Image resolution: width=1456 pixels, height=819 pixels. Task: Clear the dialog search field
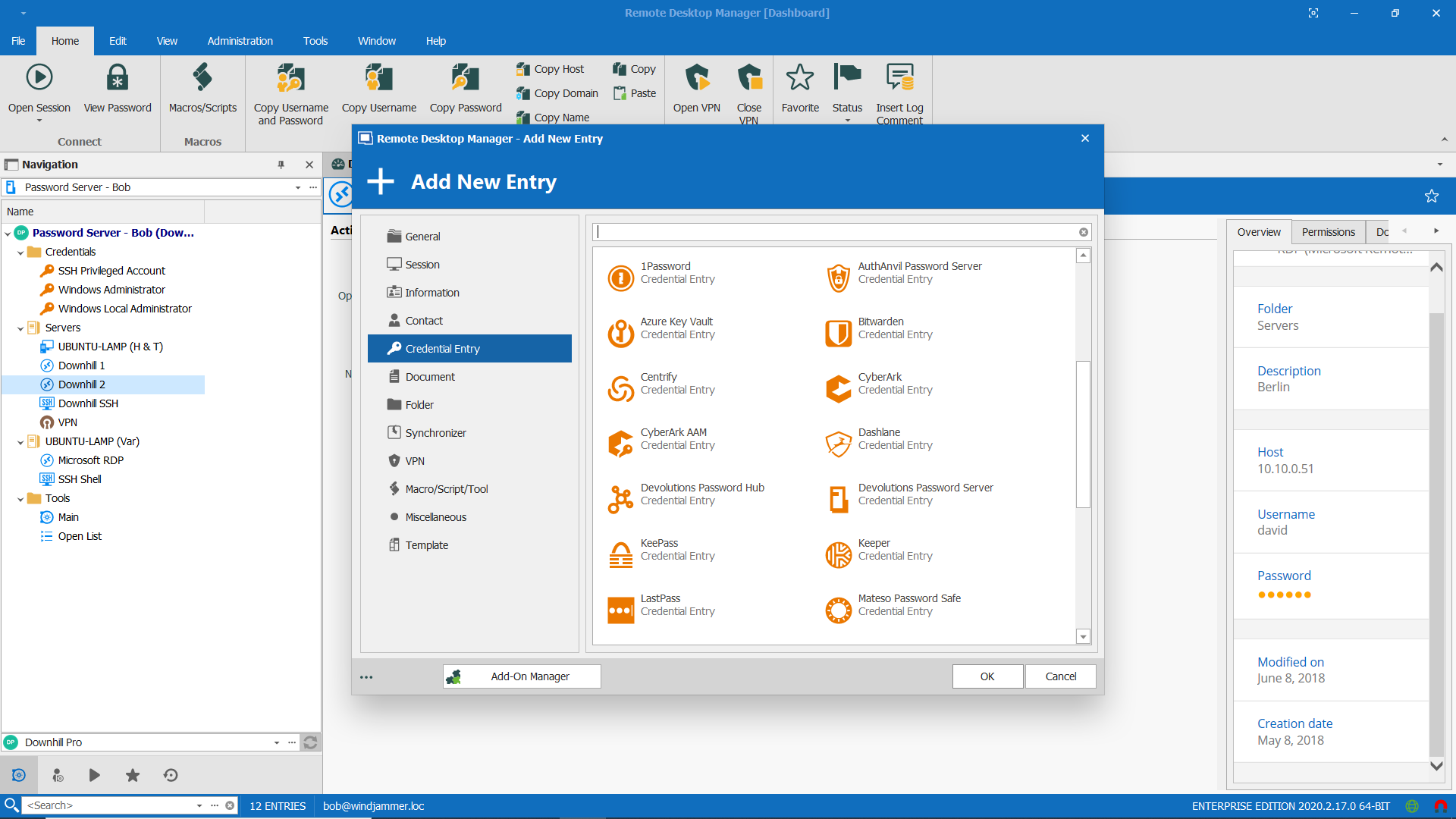pyautogui.click(x=1084, y=232)
